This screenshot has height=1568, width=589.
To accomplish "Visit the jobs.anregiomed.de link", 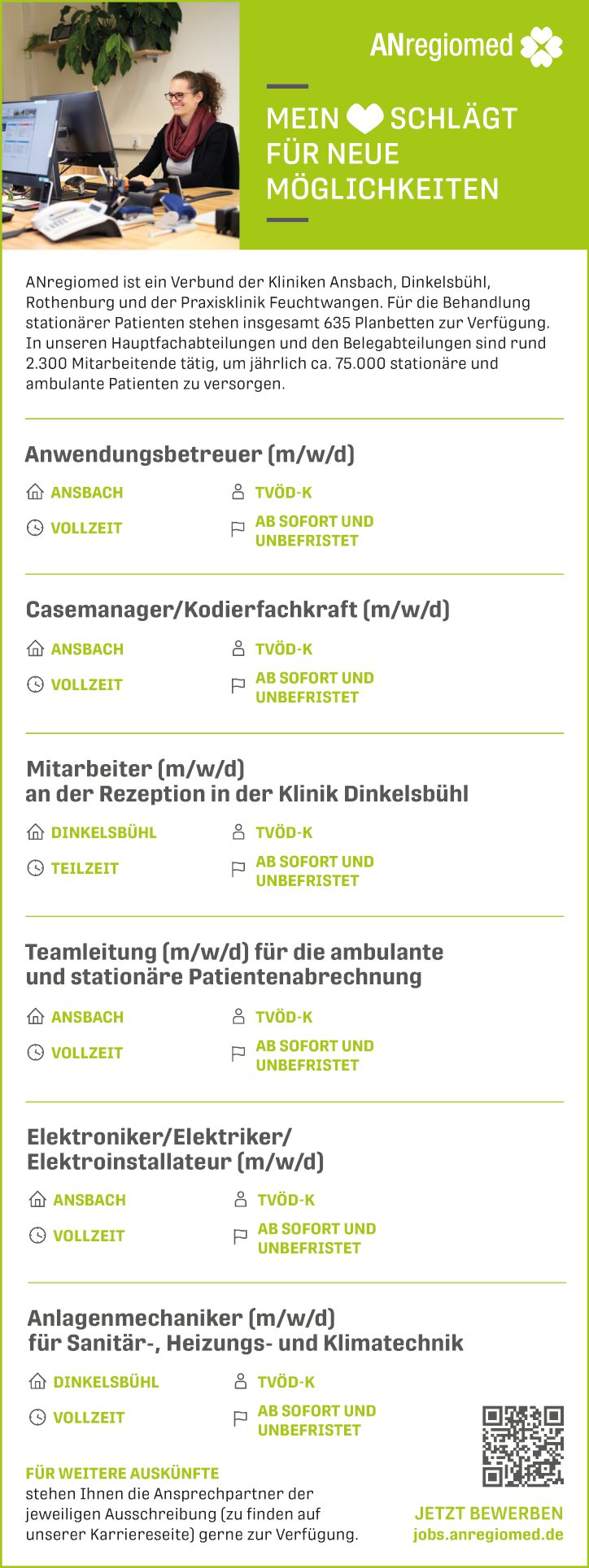I will (x=488, y=1535).
